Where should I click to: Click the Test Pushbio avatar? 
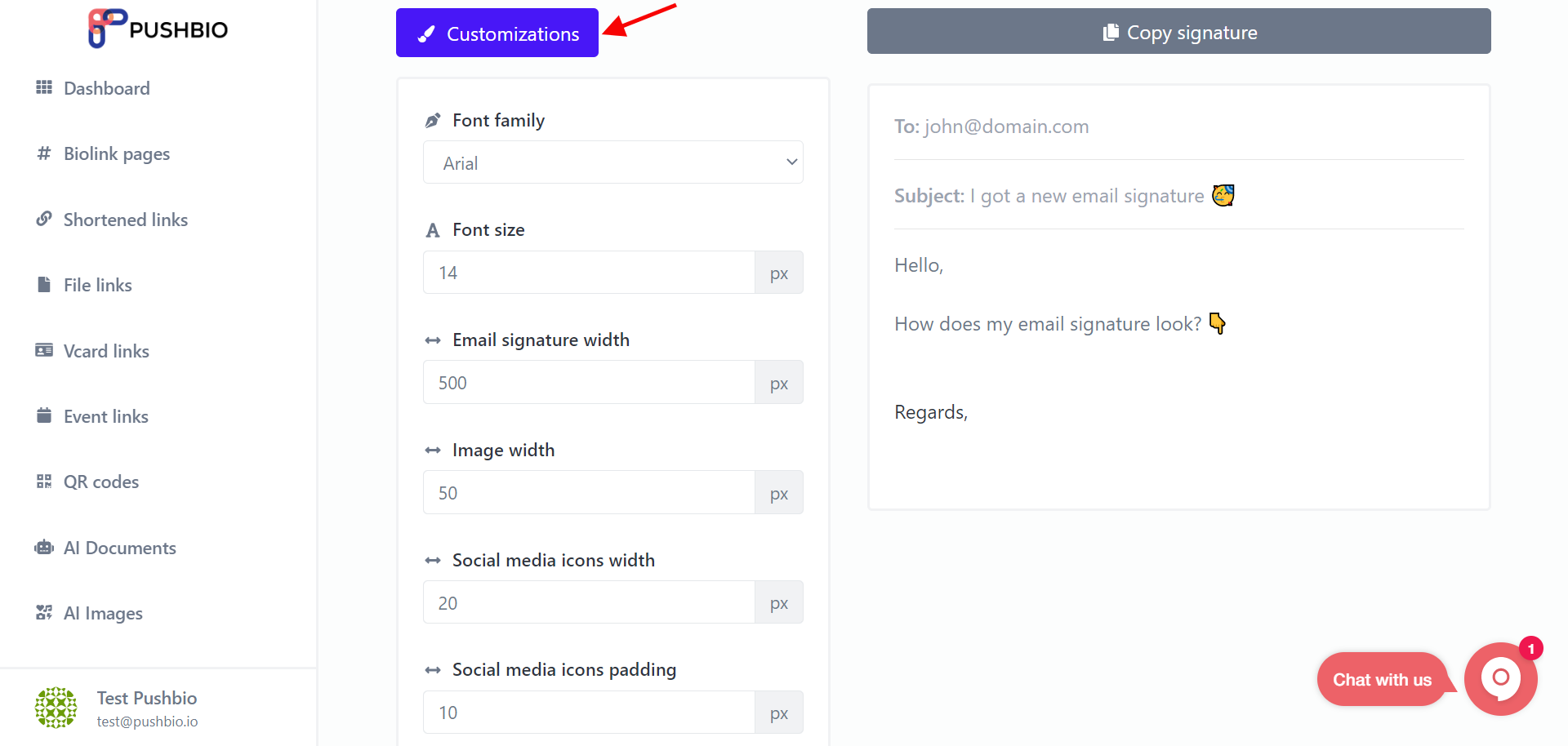click(56, 708)
